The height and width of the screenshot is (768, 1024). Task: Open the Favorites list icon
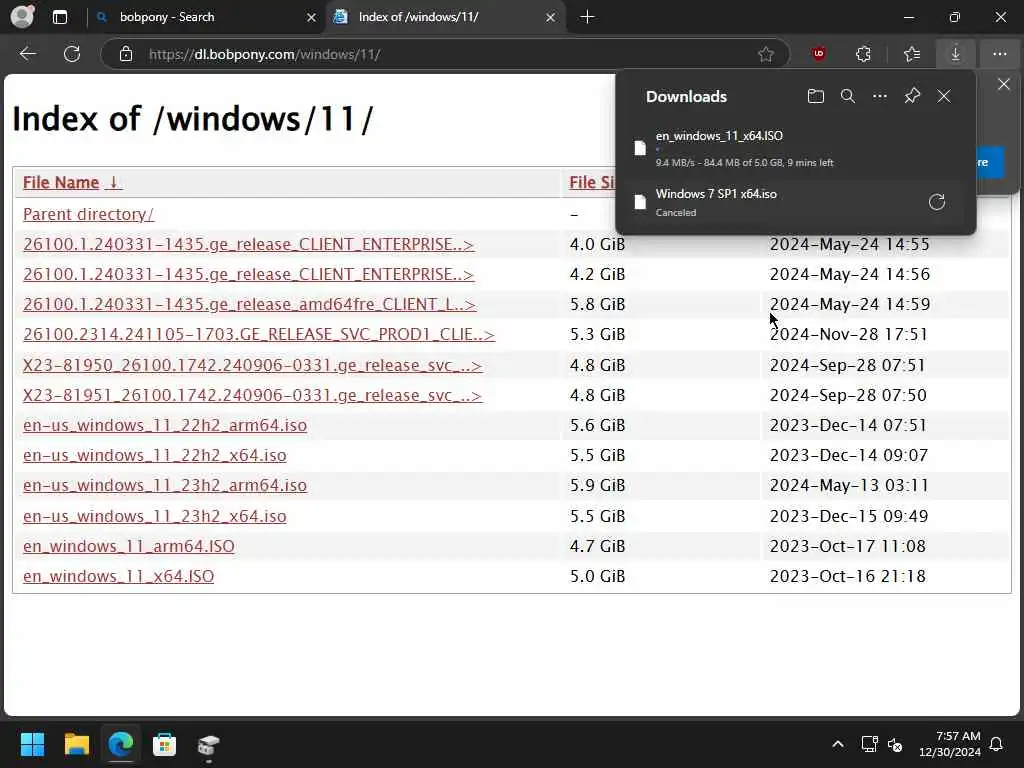pyautogui.click(x=912, y=54)
